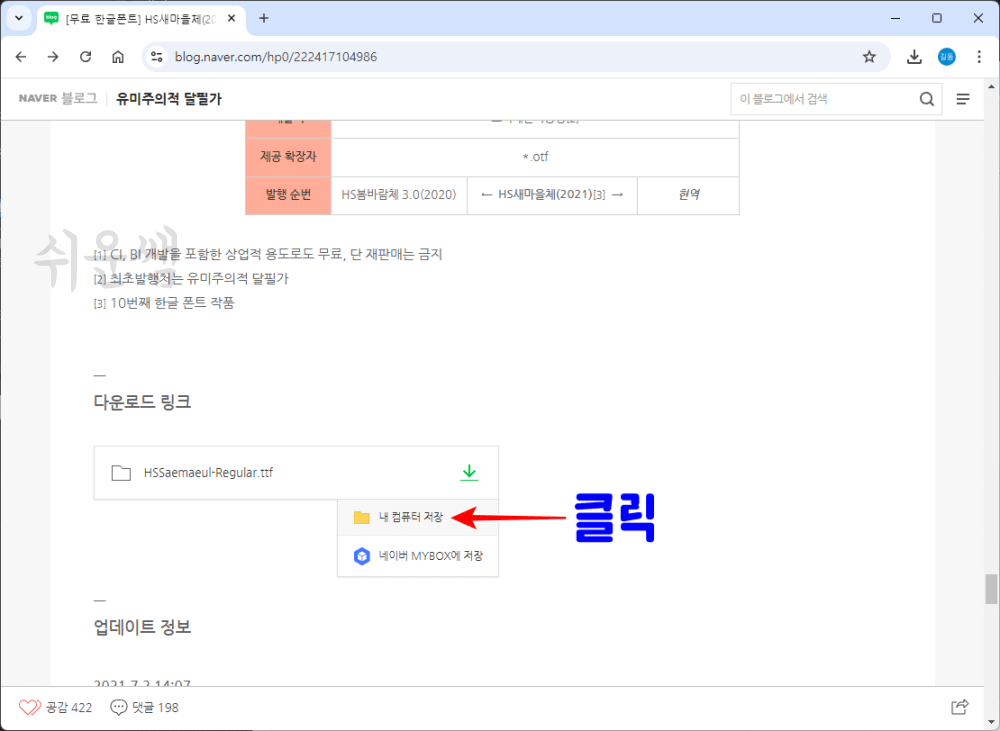This screenshot has height=731, width=1000.
Task: Open the browser profile avatar menu
Action: click(946, 57)
